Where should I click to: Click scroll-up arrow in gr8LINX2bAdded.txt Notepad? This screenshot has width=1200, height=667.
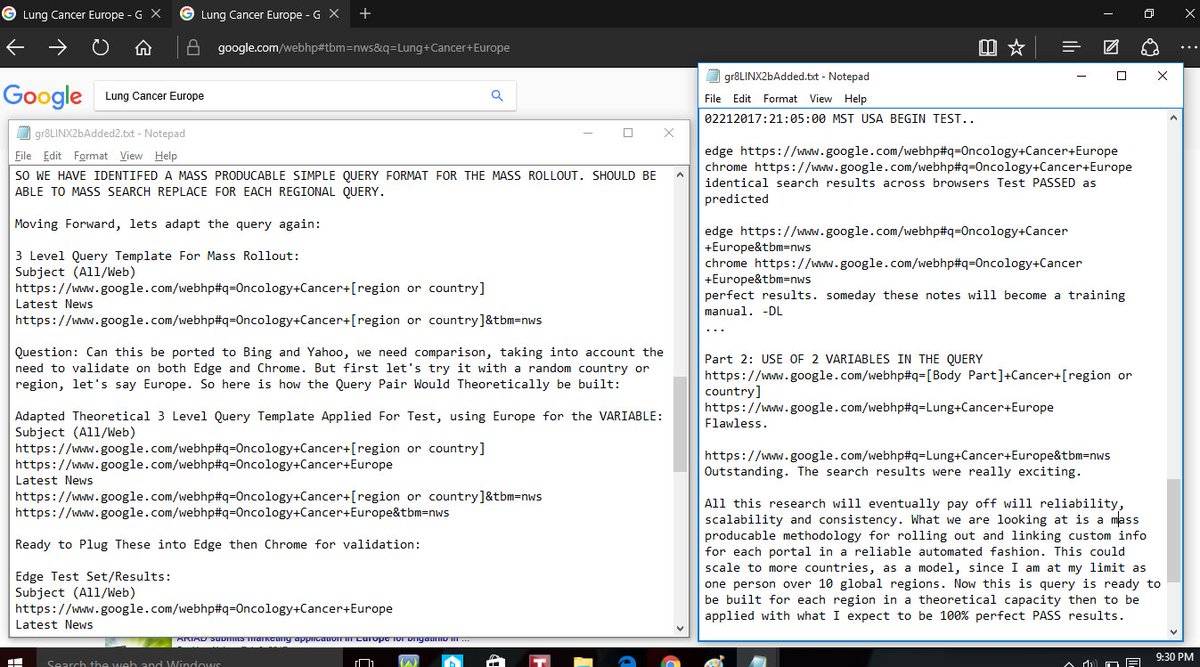point(1174,117)
